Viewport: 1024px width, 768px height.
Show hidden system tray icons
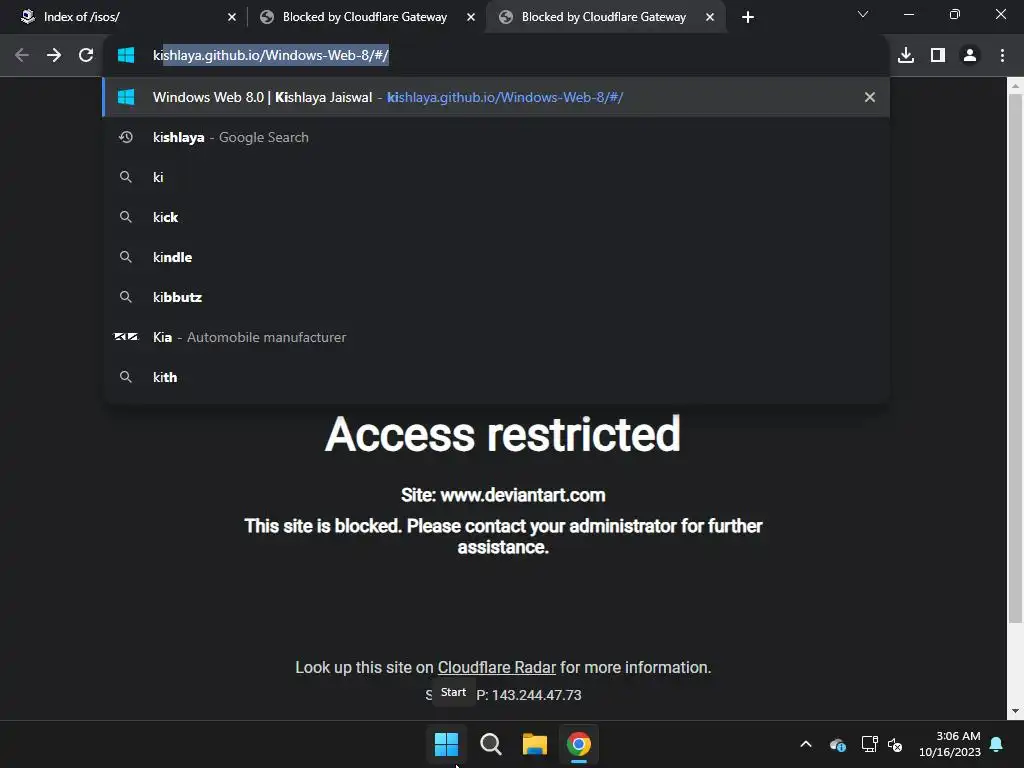pyautogui.click(x=806, y=744)
